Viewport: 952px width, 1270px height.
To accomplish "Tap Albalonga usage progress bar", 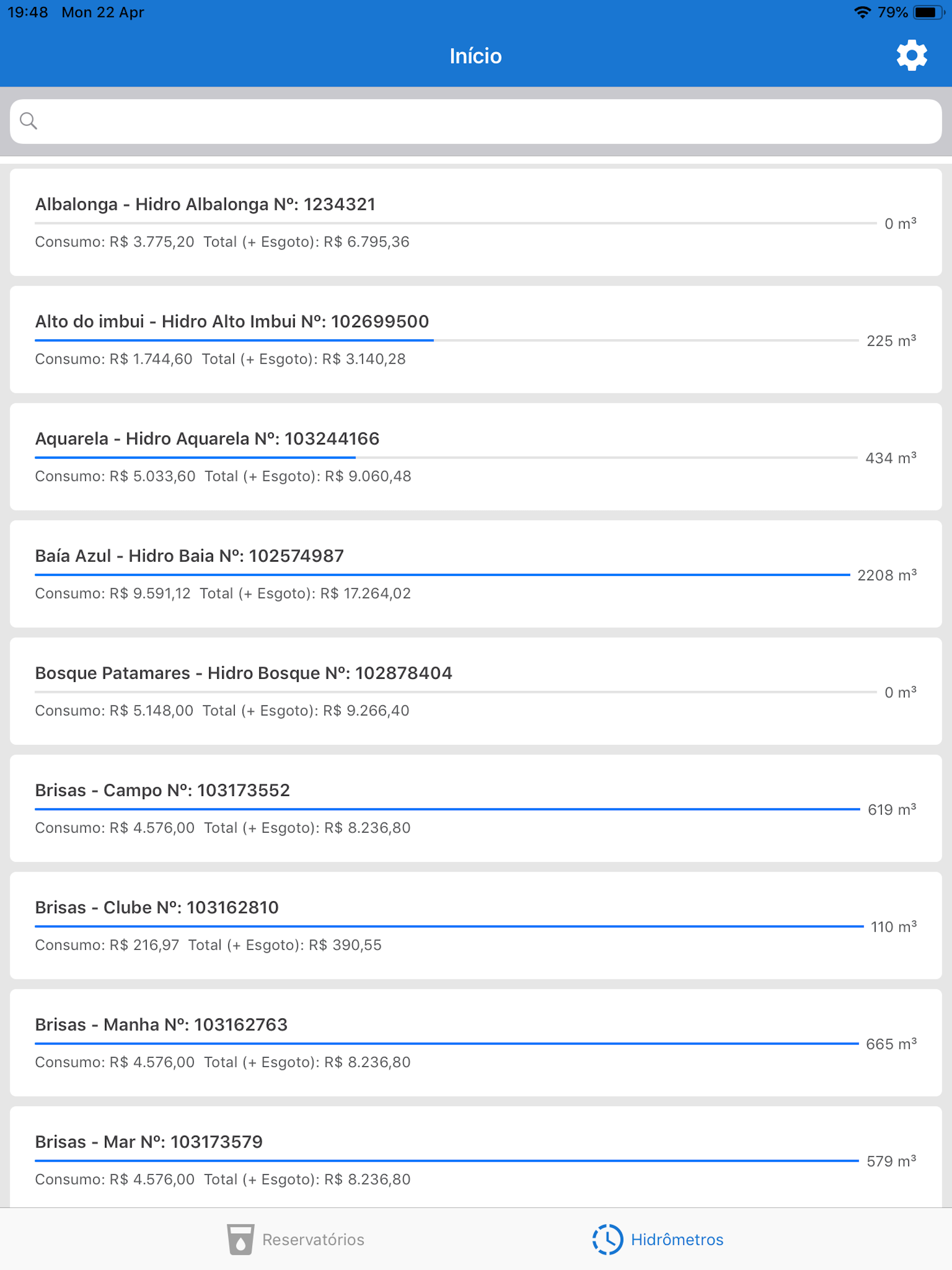I will pyautogui.click(x=456, y=223).
